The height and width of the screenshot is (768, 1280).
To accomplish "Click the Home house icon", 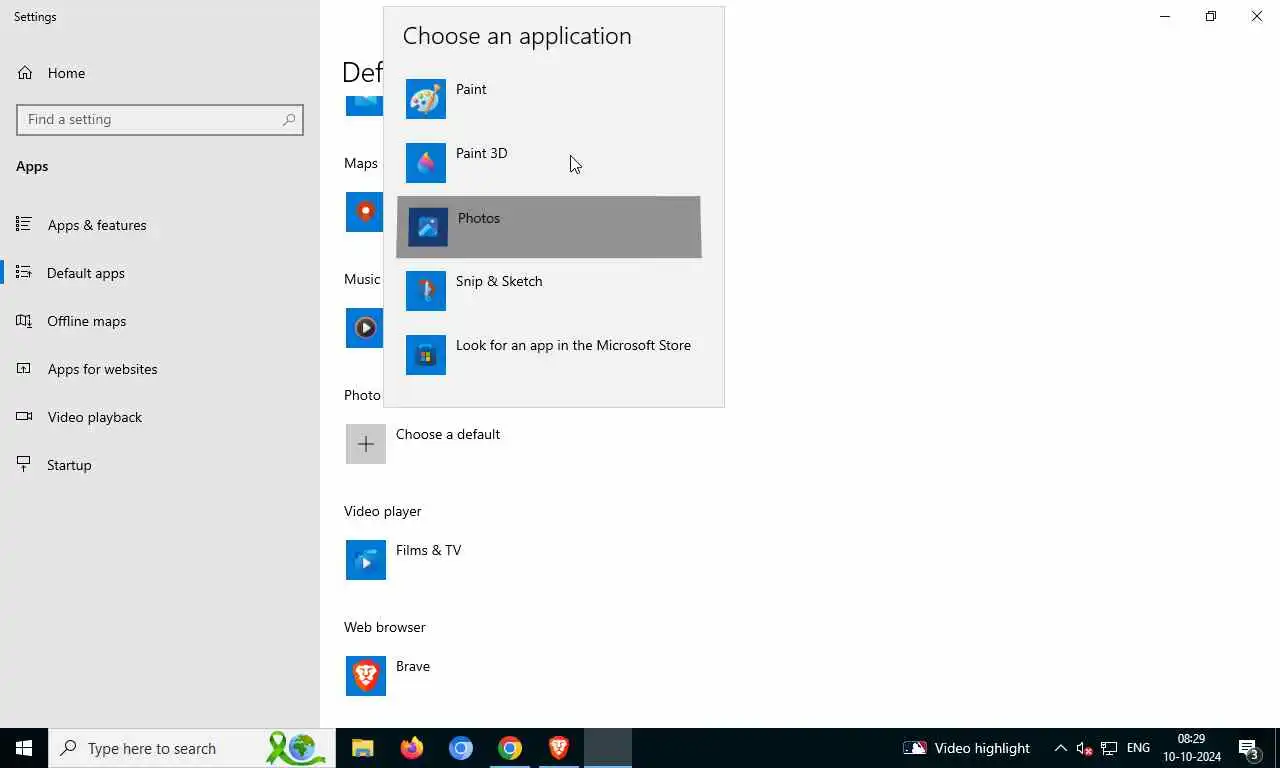I will pyautogui.click(x=25, y=73).
